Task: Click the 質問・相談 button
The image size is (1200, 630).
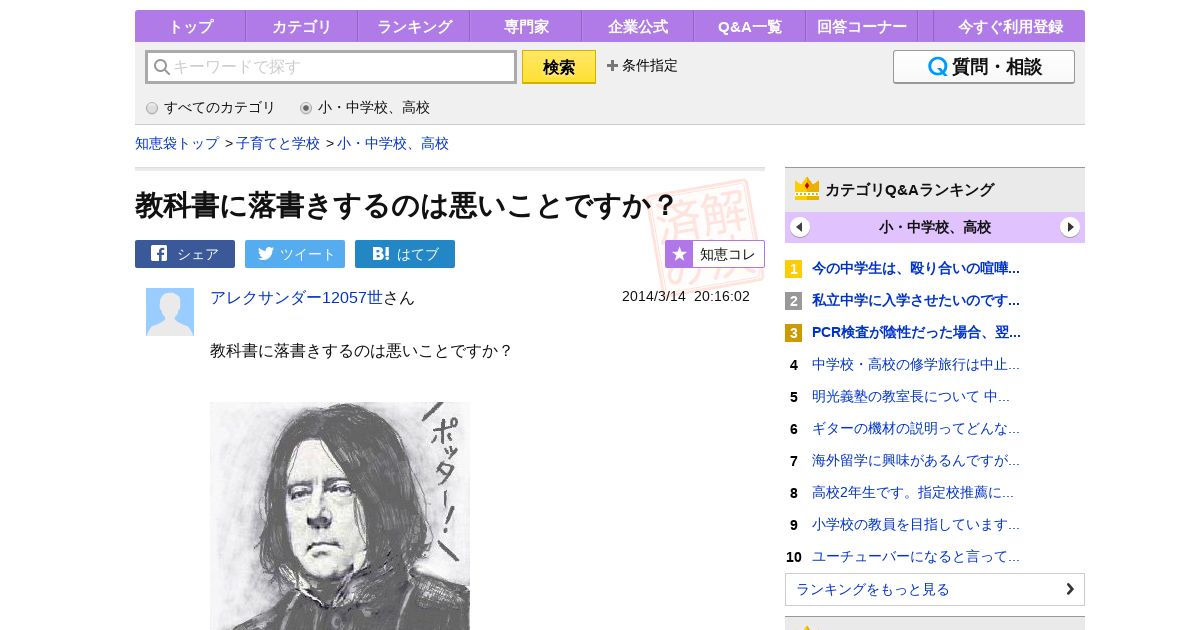Action: point(984,67)
